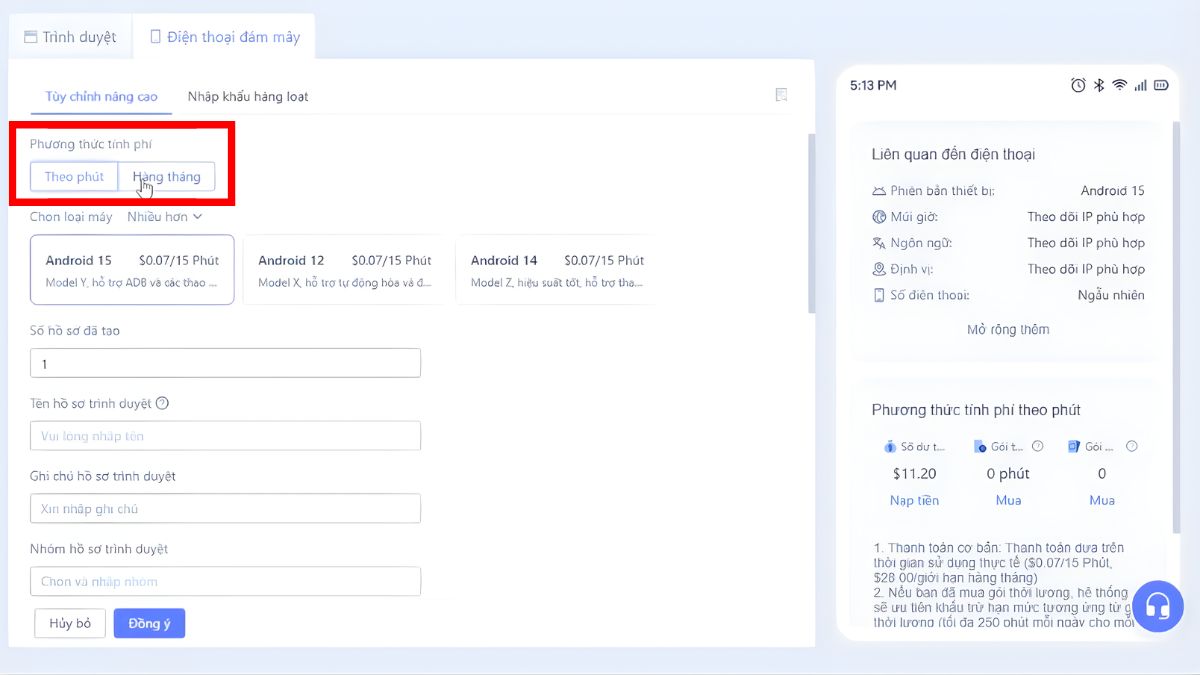Expand the Nhiều hơn machine type dropdown

tap(164, 216)
